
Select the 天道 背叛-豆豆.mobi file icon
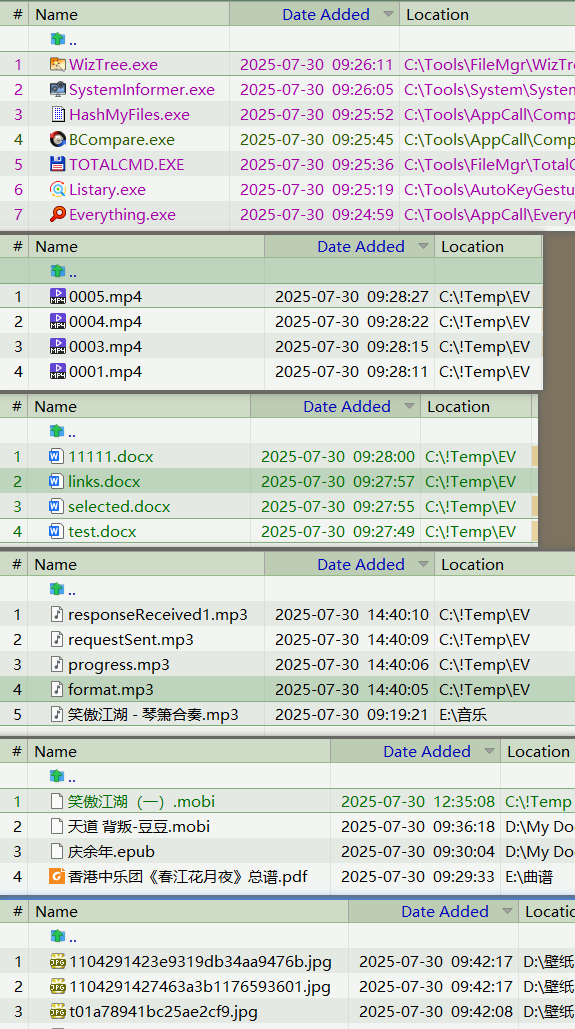click(x=57, y=826)
